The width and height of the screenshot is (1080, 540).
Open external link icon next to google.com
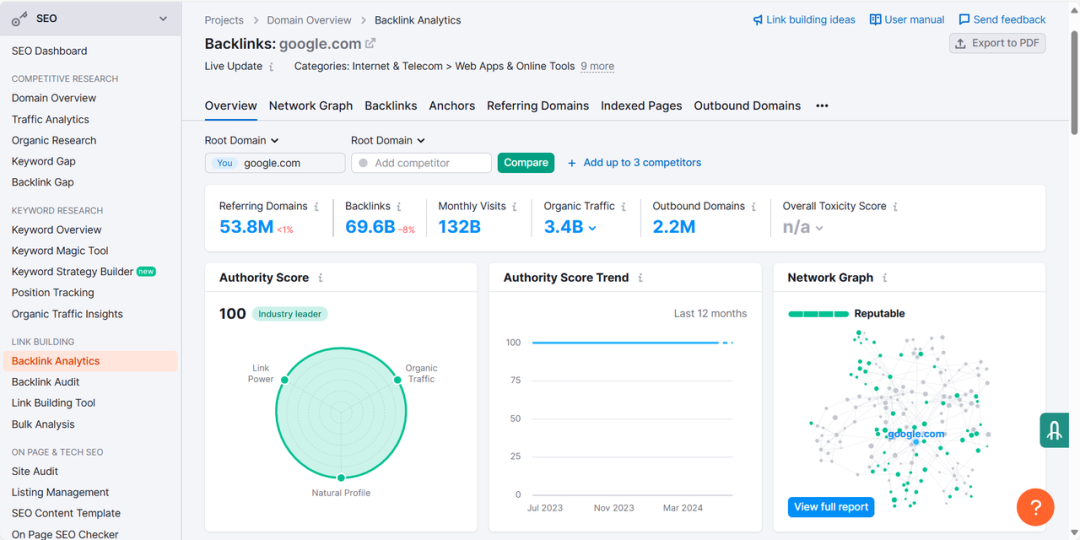point(371,43)
